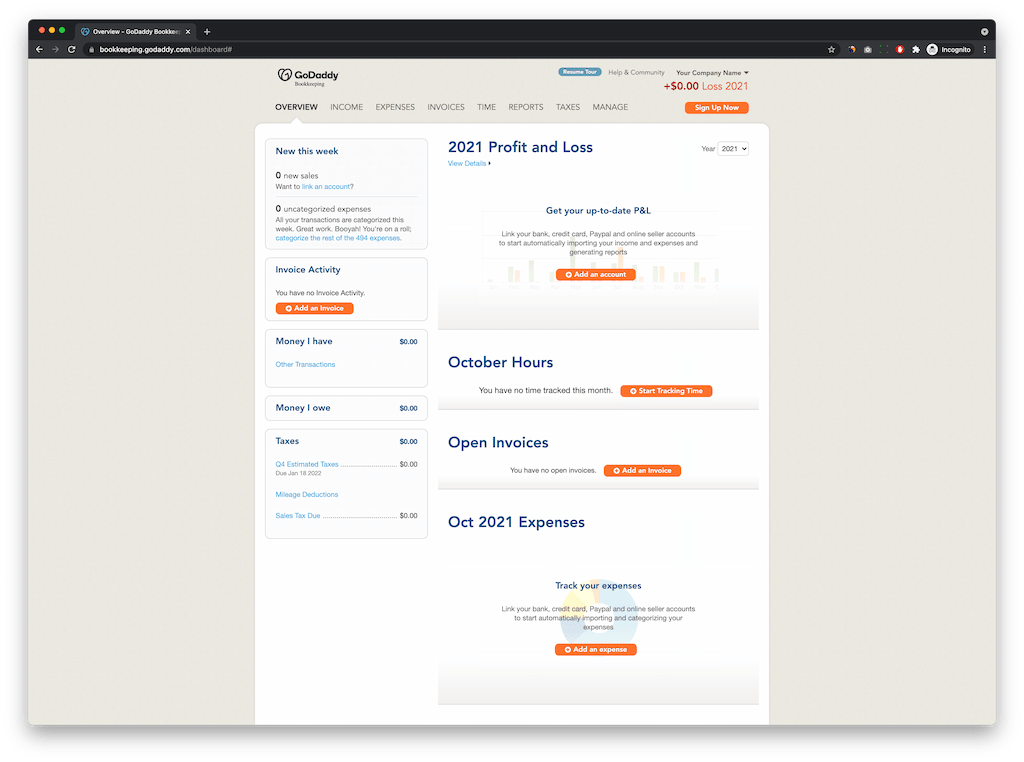Go back with browser back arrow

coord(39,50)
